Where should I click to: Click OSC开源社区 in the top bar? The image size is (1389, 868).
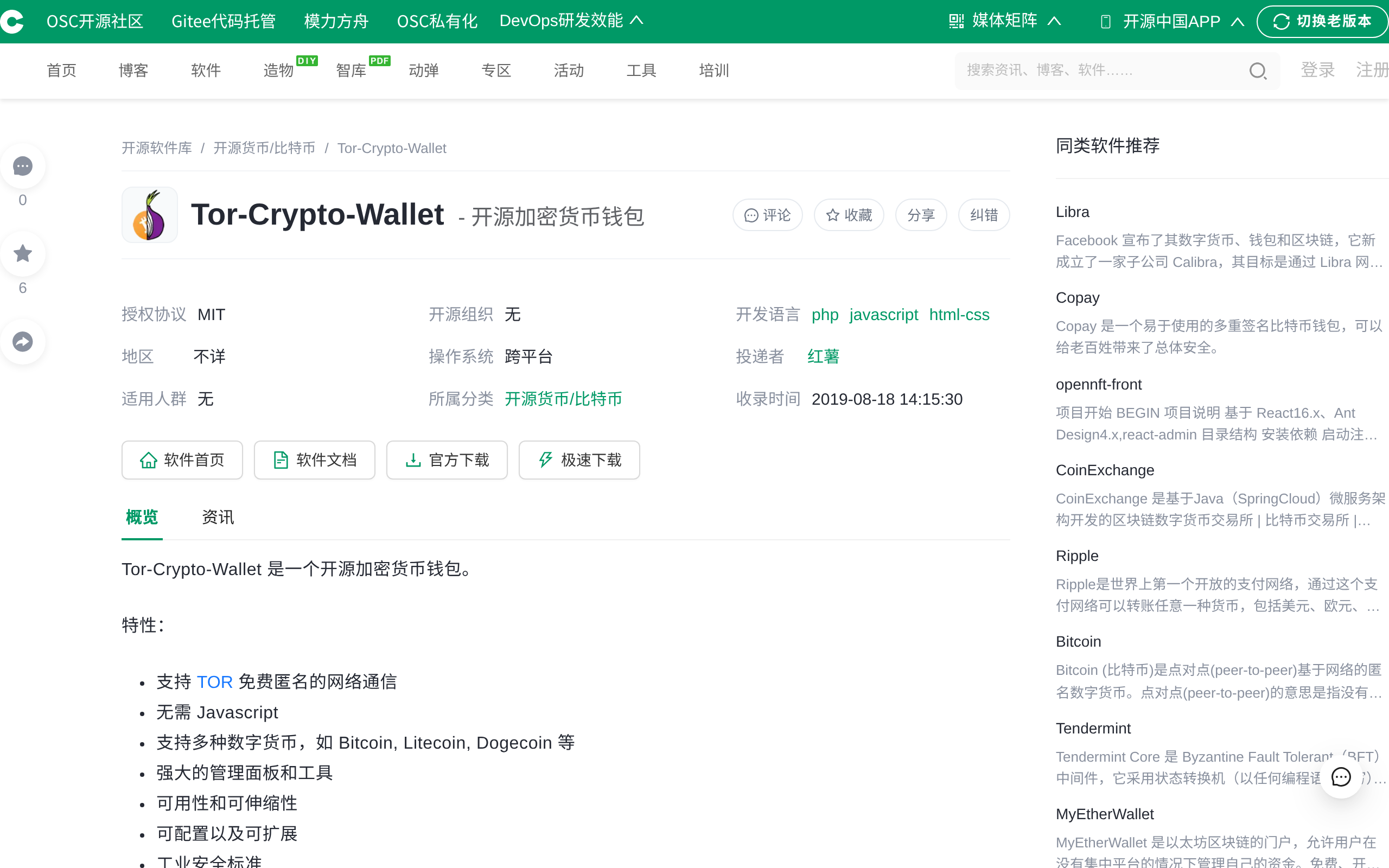(x=95, y=22)
